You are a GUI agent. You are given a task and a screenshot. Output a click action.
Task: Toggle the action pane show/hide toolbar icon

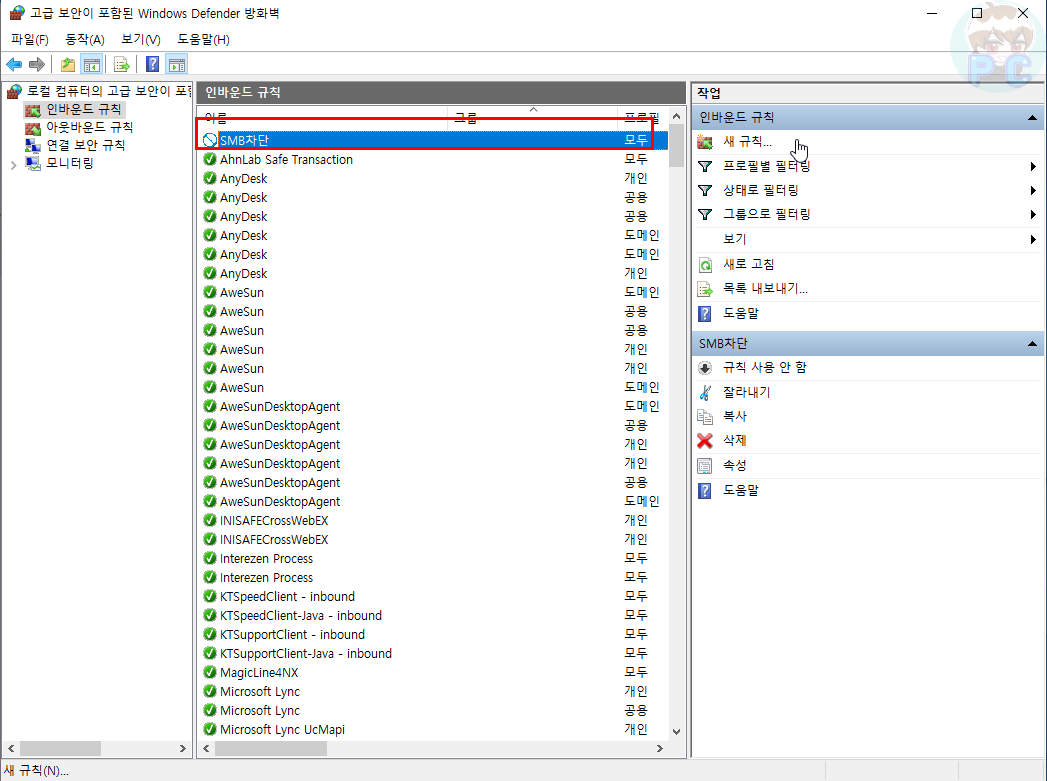tap(177, 65)
